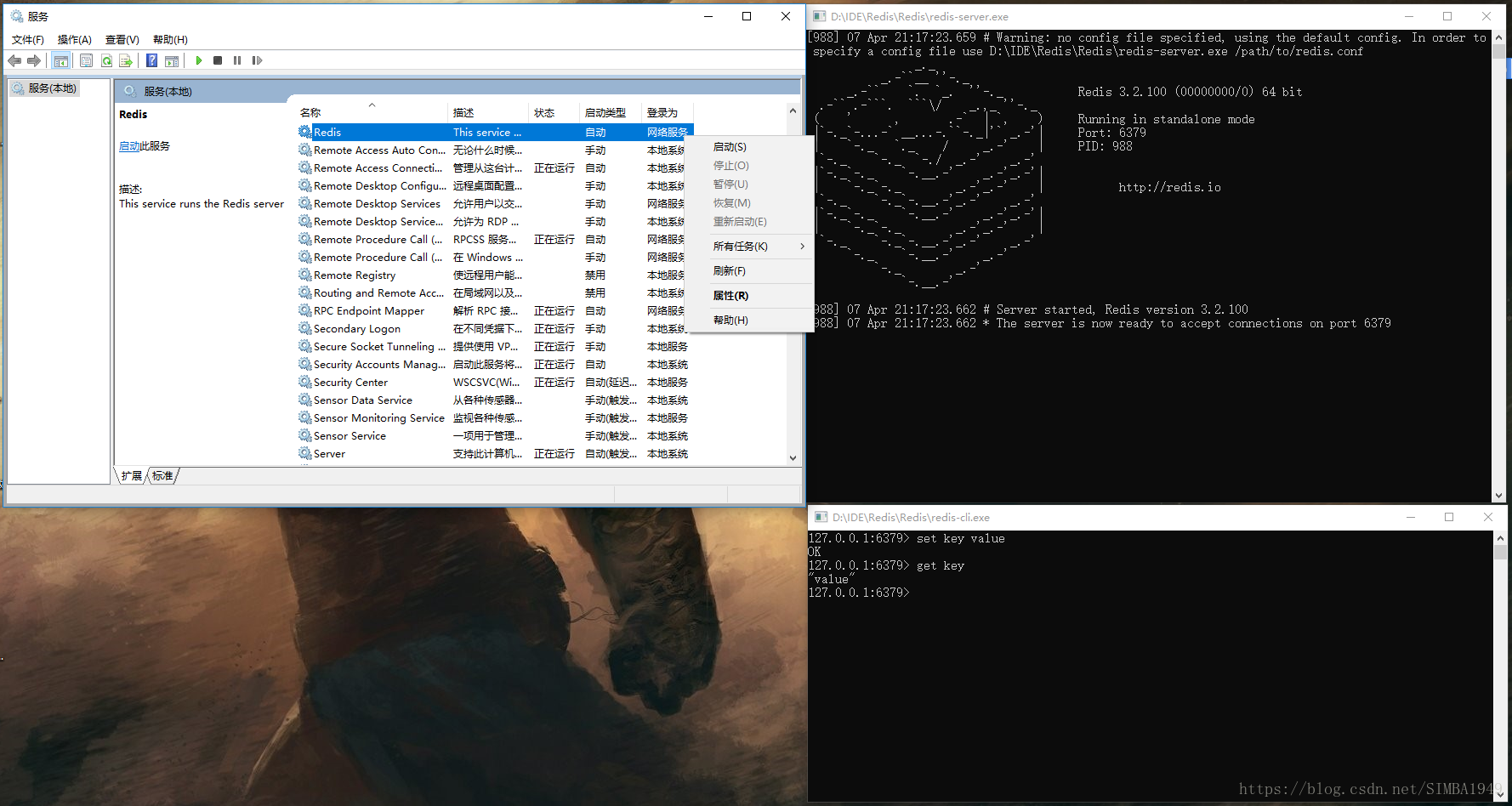
Task: Minimize the redis-cli.exe window
Action: coord(1411,517)
